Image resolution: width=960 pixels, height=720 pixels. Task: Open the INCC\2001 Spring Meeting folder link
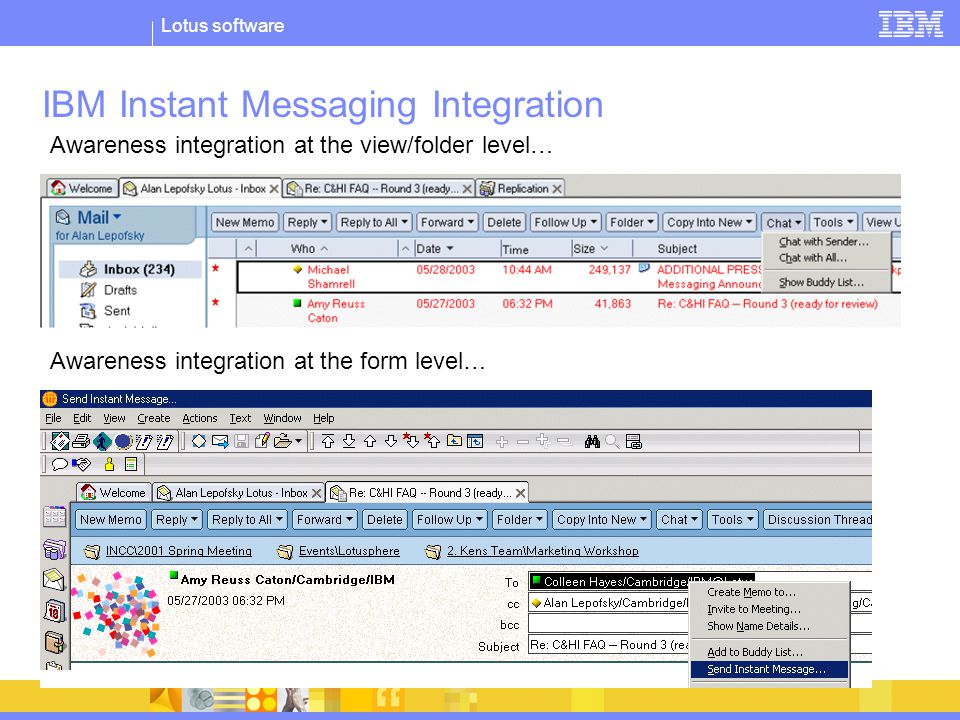(x=178, y=551)
